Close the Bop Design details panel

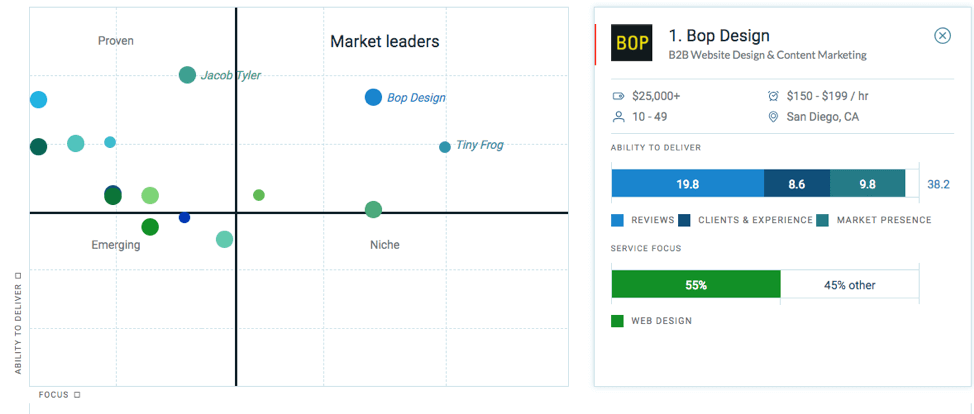pos(942,36)
